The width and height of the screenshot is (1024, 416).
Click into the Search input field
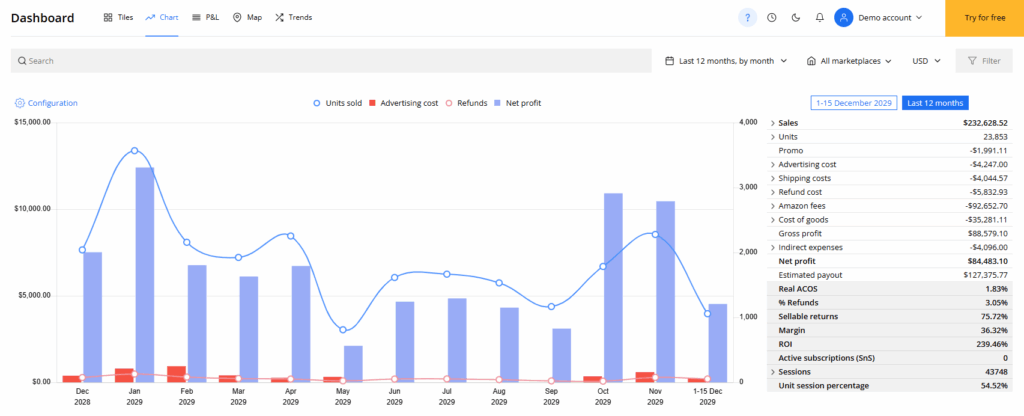(x=330, y=61)
